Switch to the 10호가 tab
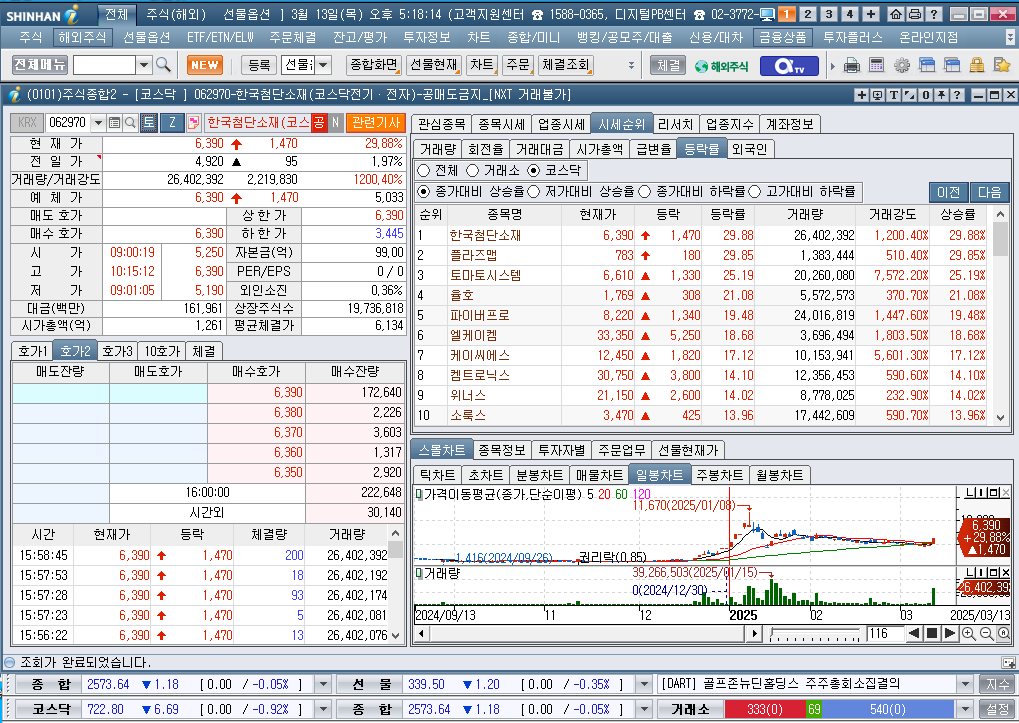The image size is (1019, 723). point(162,351)
